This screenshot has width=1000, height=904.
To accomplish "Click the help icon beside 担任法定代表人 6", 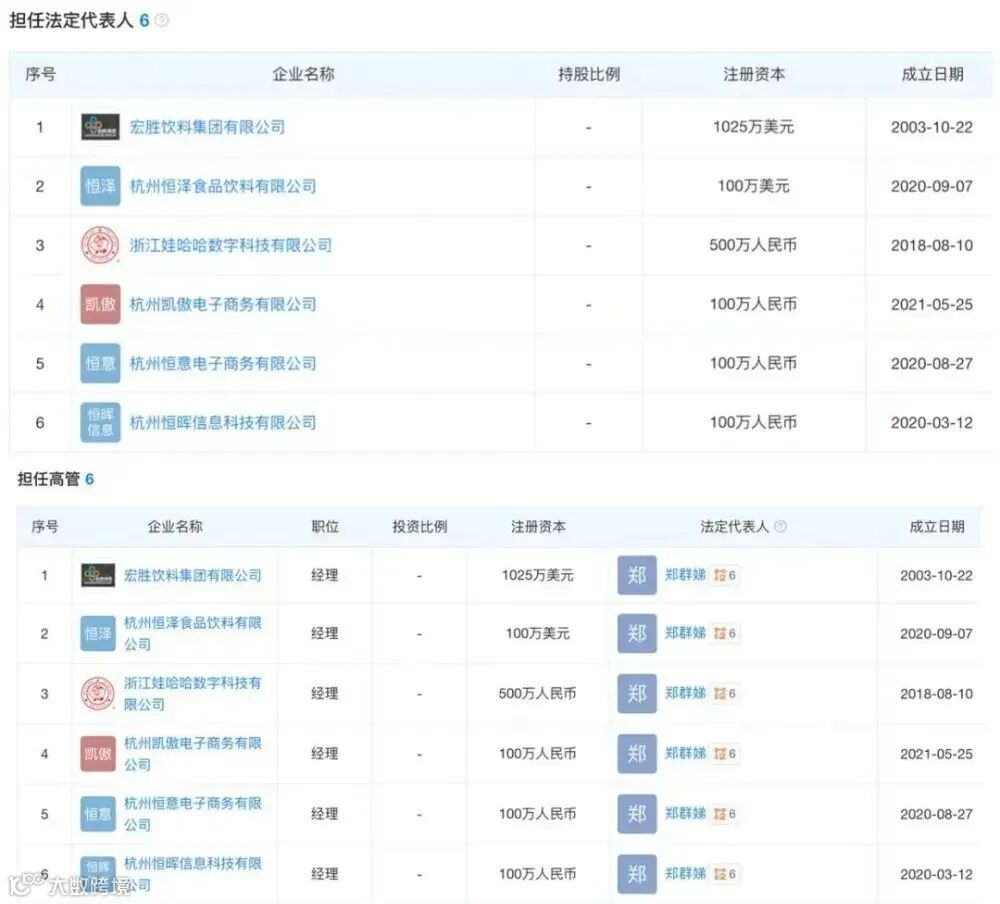I will coord(162,20).
